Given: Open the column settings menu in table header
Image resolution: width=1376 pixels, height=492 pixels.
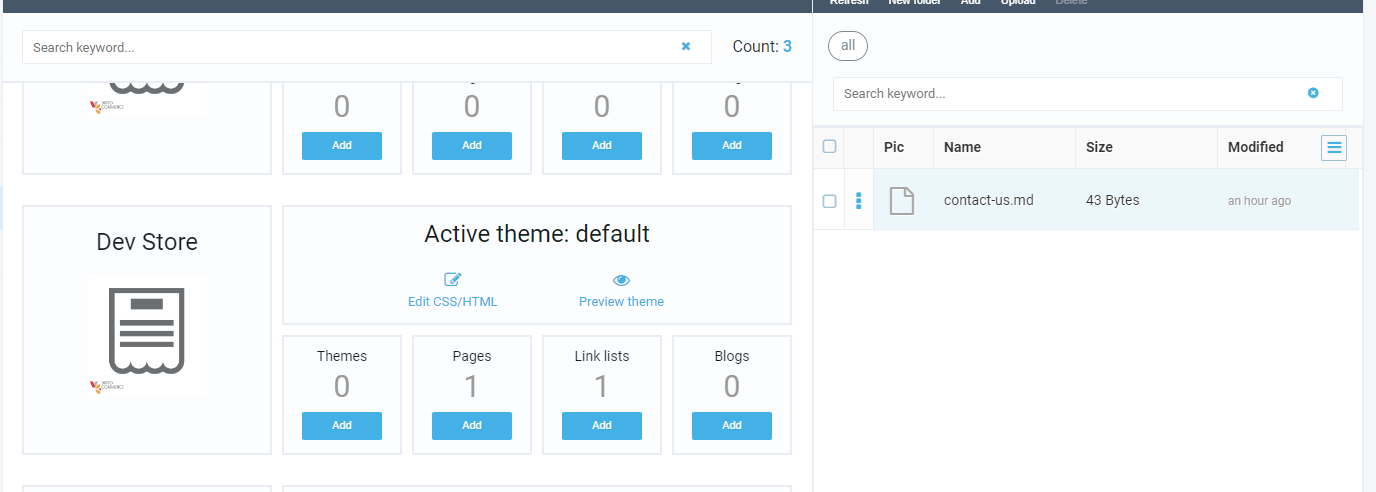Looking at the screenshot, I should click(x=1334, y=148).
